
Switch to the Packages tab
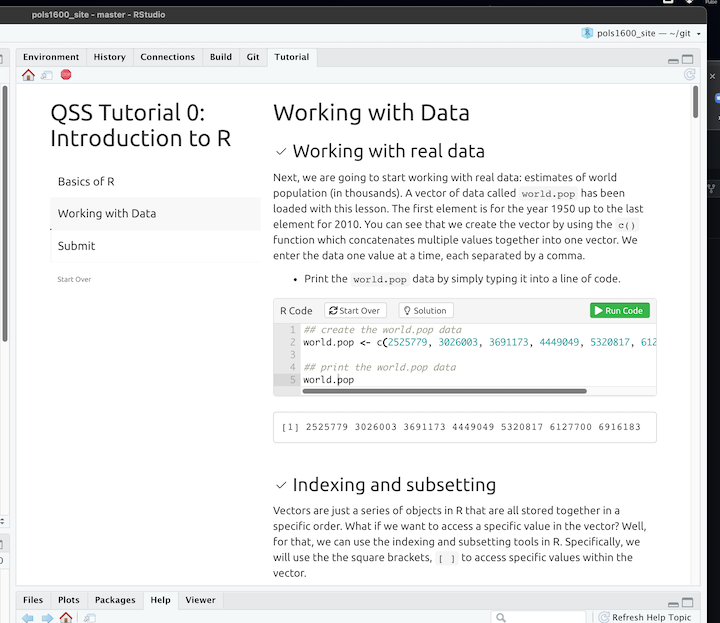click(x=115, y=600)
